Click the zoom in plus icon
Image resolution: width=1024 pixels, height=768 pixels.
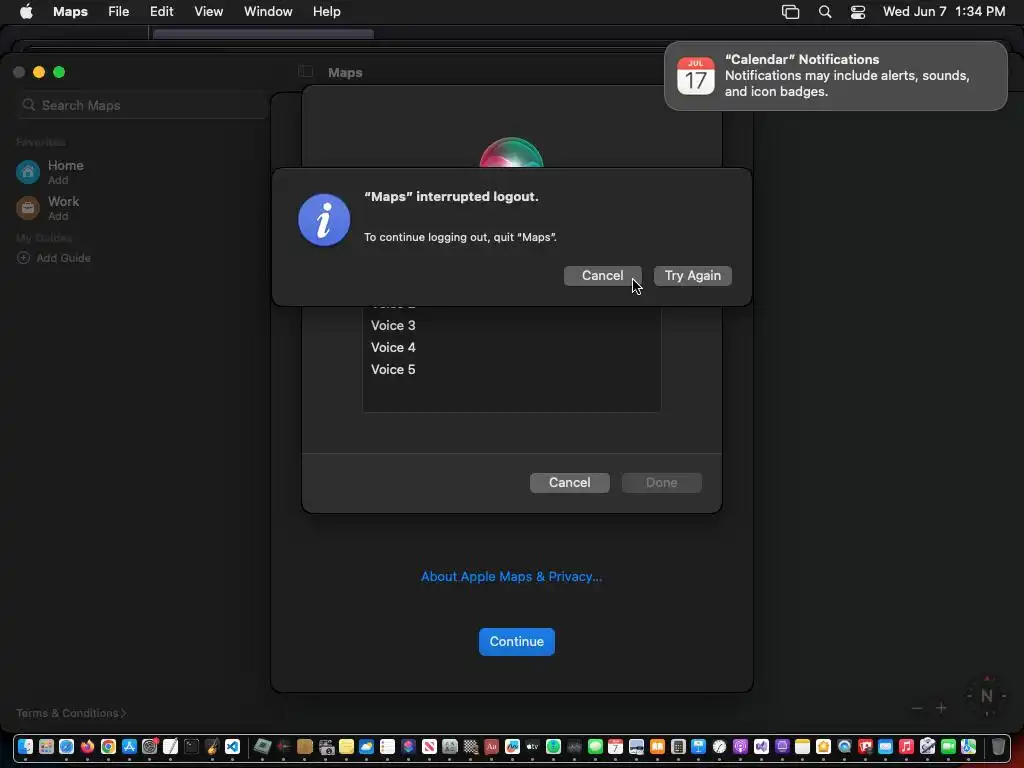(x=941, y=709)
